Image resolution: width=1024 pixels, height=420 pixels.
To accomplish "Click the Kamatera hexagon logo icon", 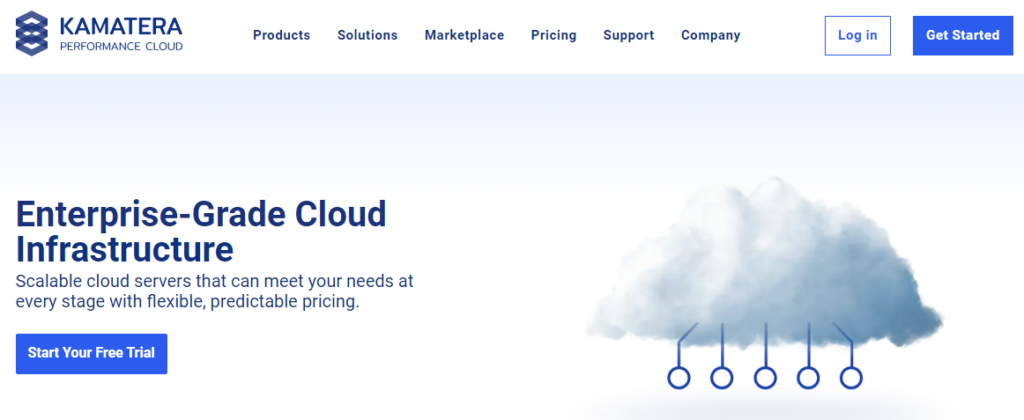I will point(35,32).
